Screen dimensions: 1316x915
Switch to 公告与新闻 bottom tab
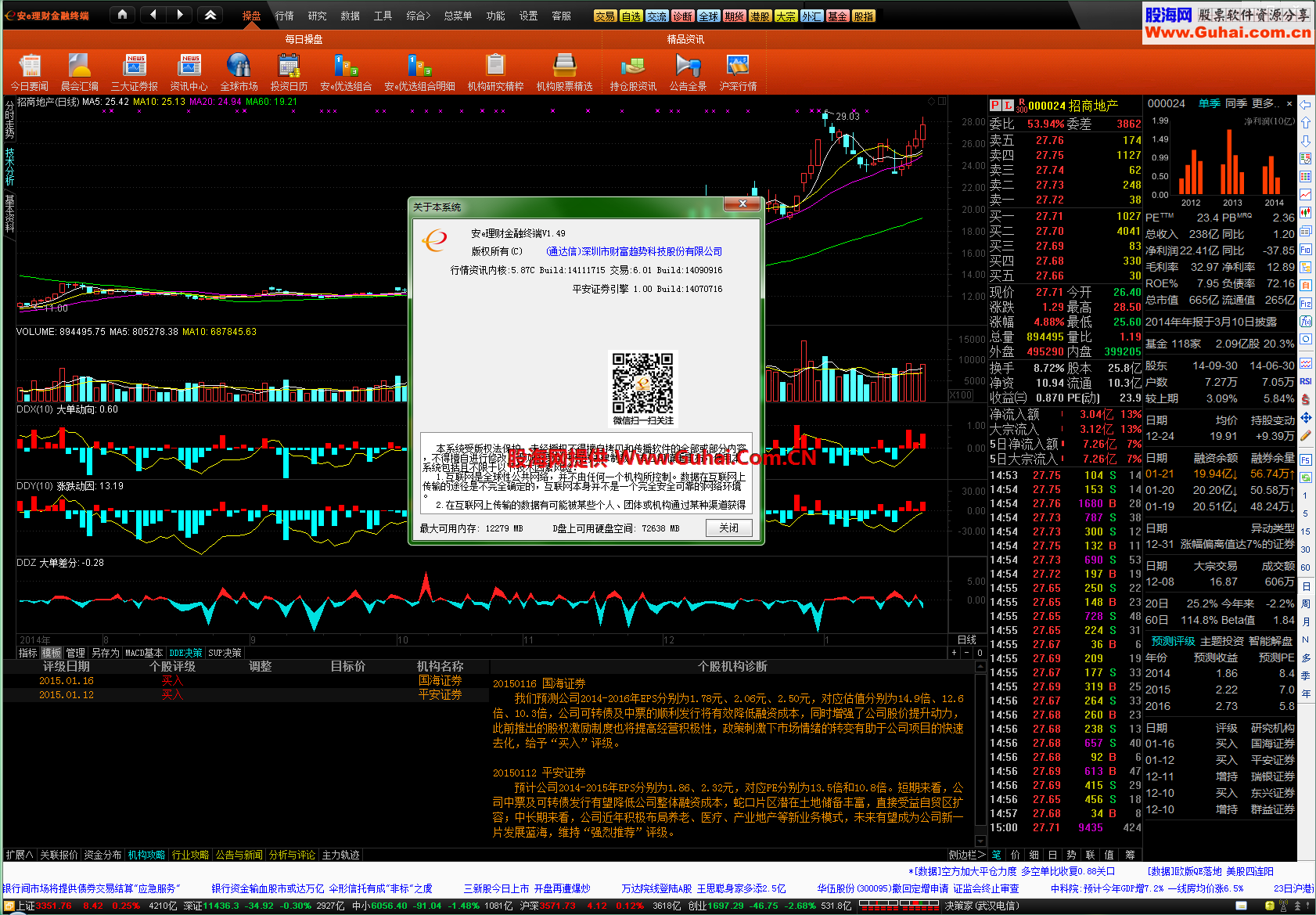239,855
